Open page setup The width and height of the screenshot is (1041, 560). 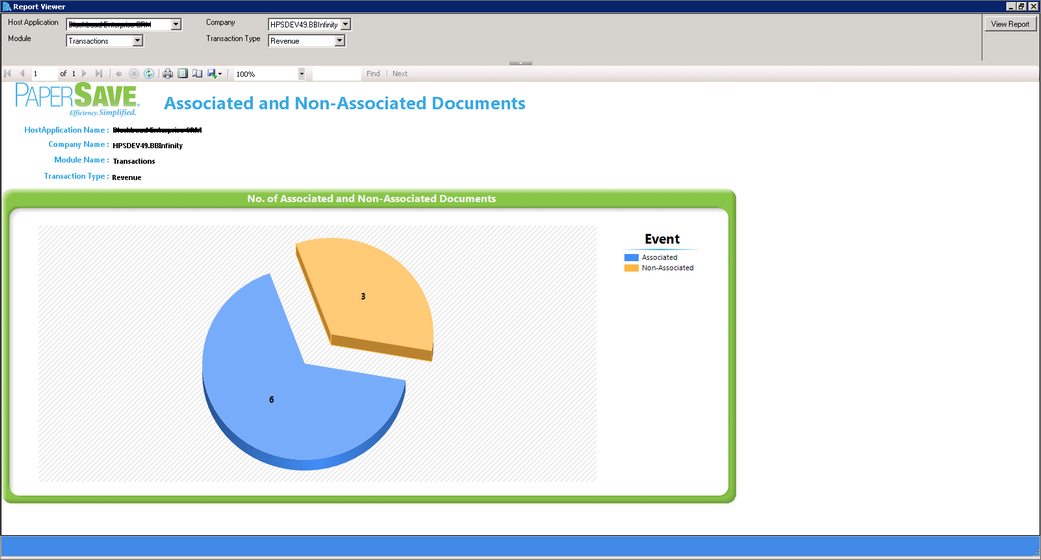tap(197, 74)
